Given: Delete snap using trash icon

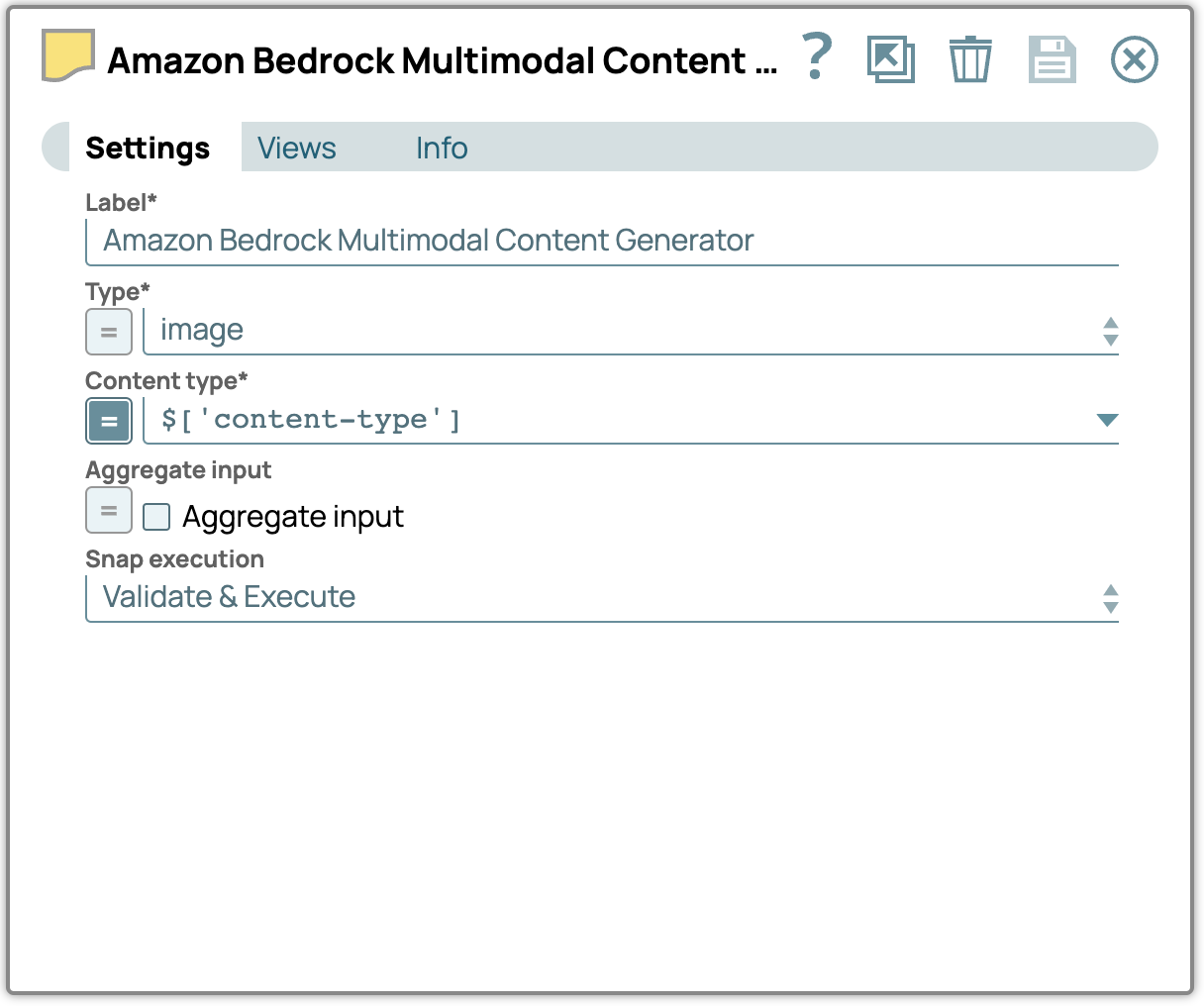Looking at the screenshot, I should tap(970, 59).
